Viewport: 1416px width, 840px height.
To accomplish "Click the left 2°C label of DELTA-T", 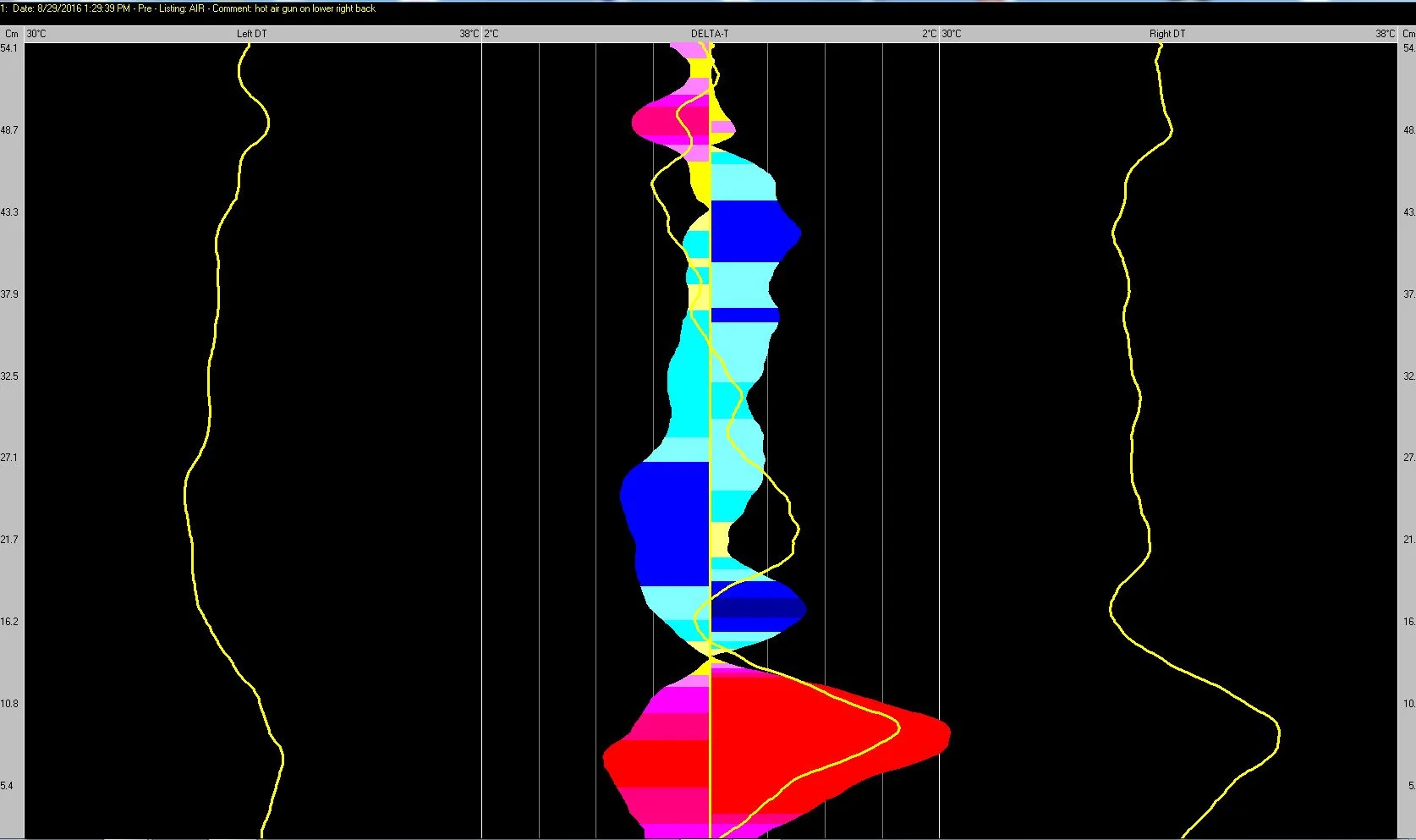I will coord(491,34).
